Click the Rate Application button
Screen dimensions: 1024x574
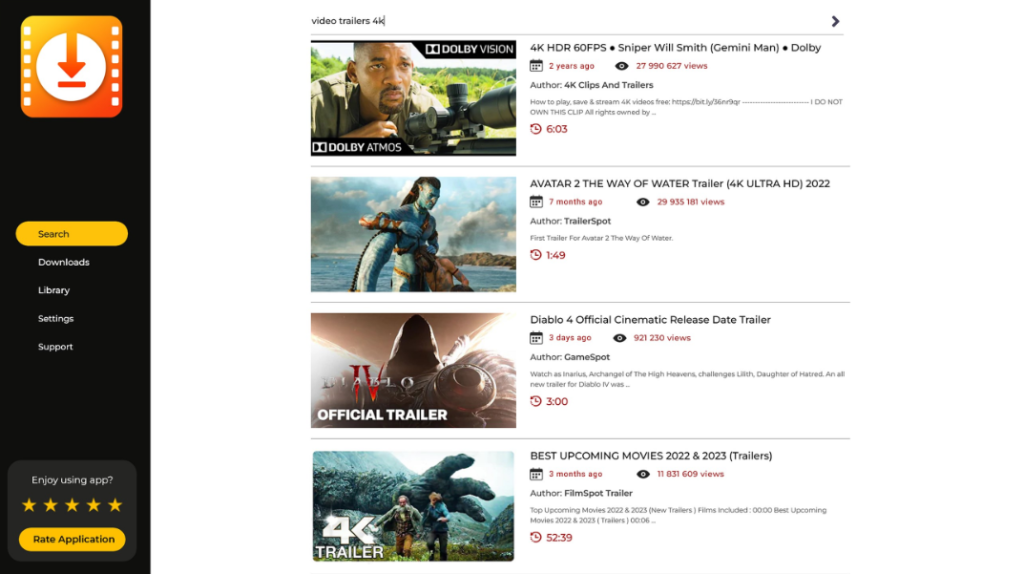tap(73, 539)
